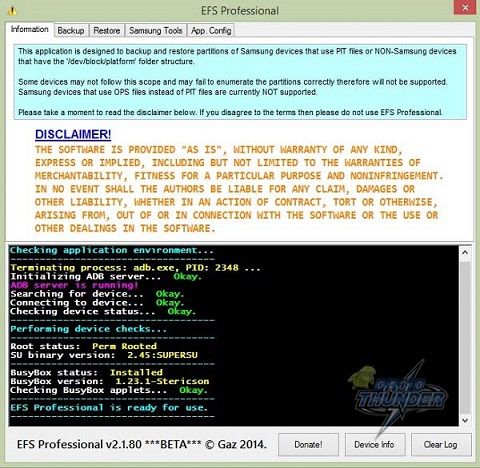Screen dimensions: 480x468
Task: Click the warning icon in title bar
Action: (x=12, y=11)
